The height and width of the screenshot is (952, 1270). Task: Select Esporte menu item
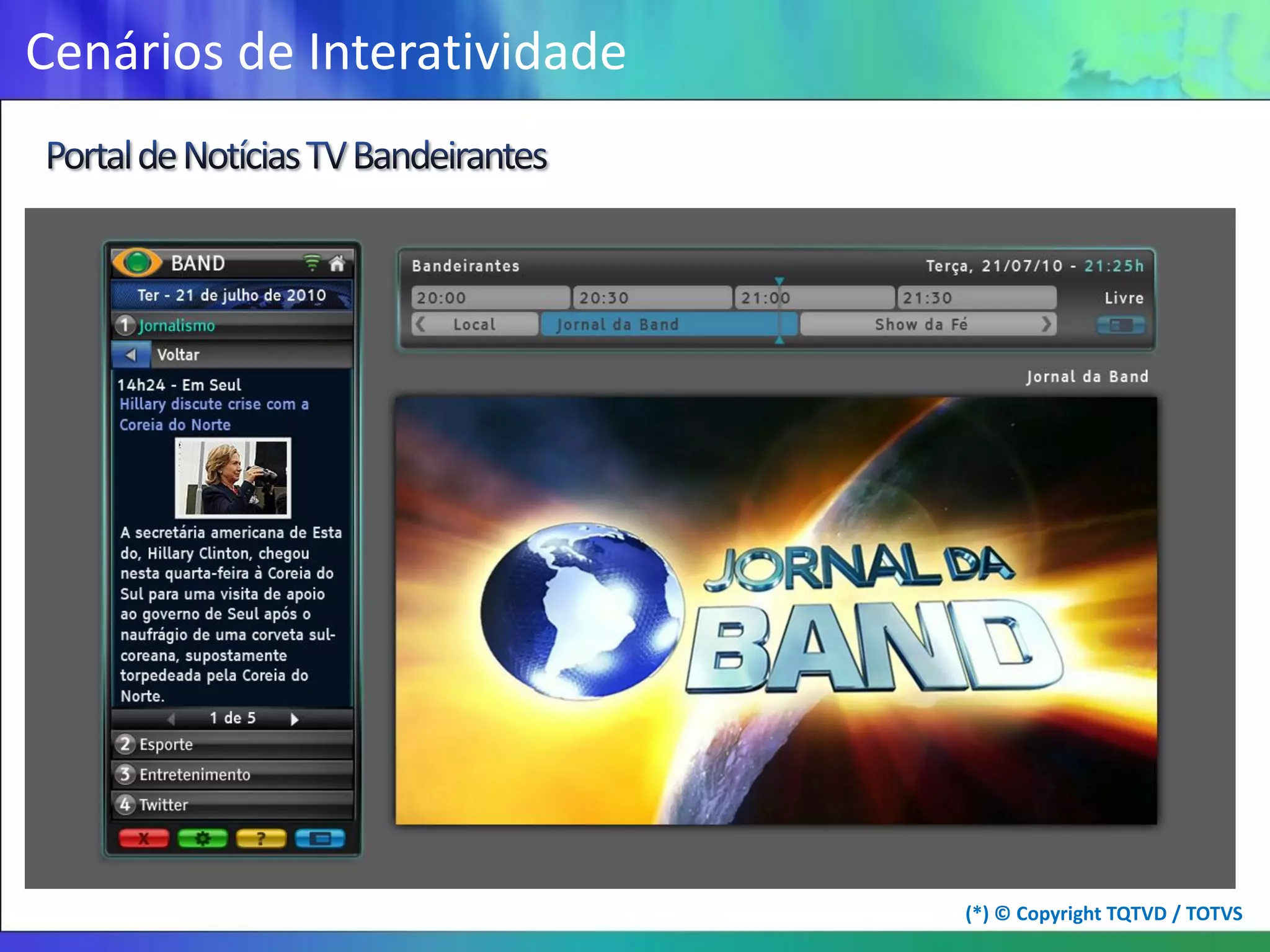pos(233,744)
